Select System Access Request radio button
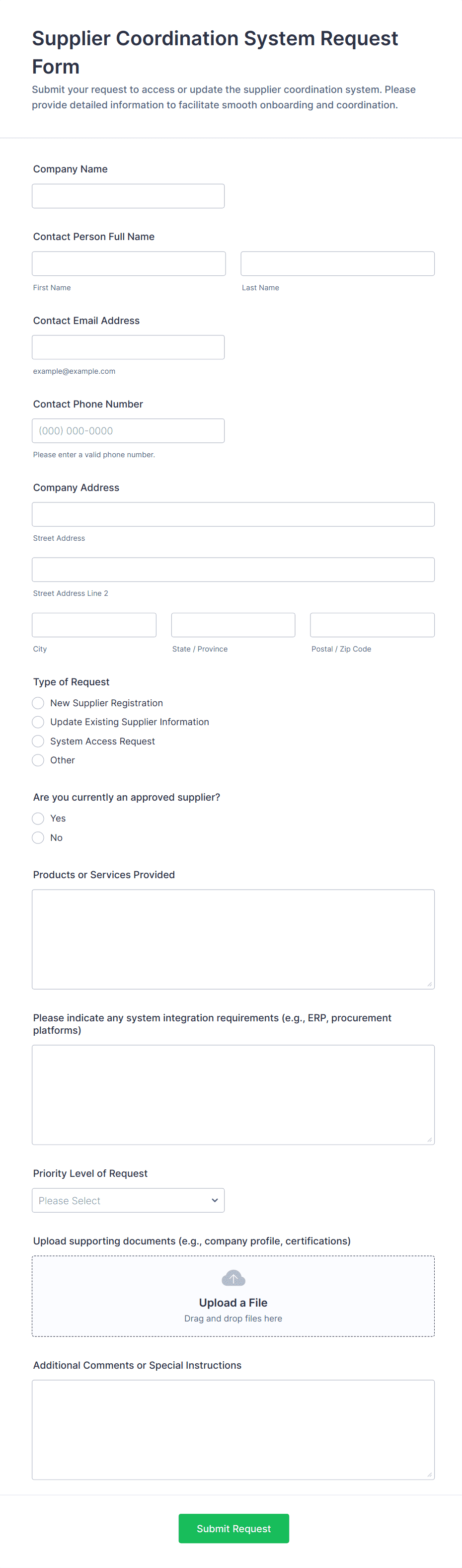The height and width of the screenshot is (1568, 462). (38, 741)
